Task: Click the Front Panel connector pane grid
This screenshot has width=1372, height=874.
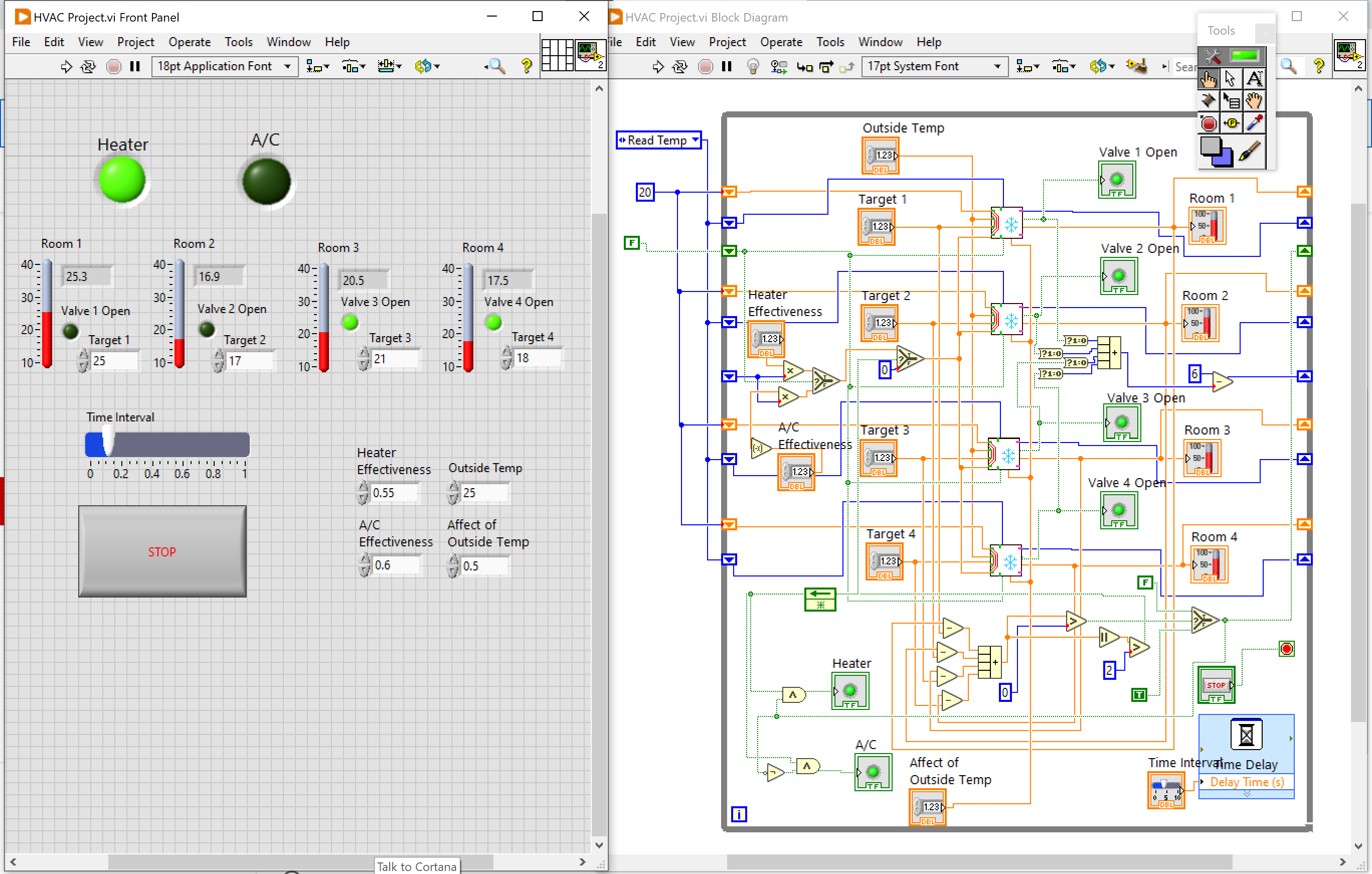Action: tap(556, 55)
